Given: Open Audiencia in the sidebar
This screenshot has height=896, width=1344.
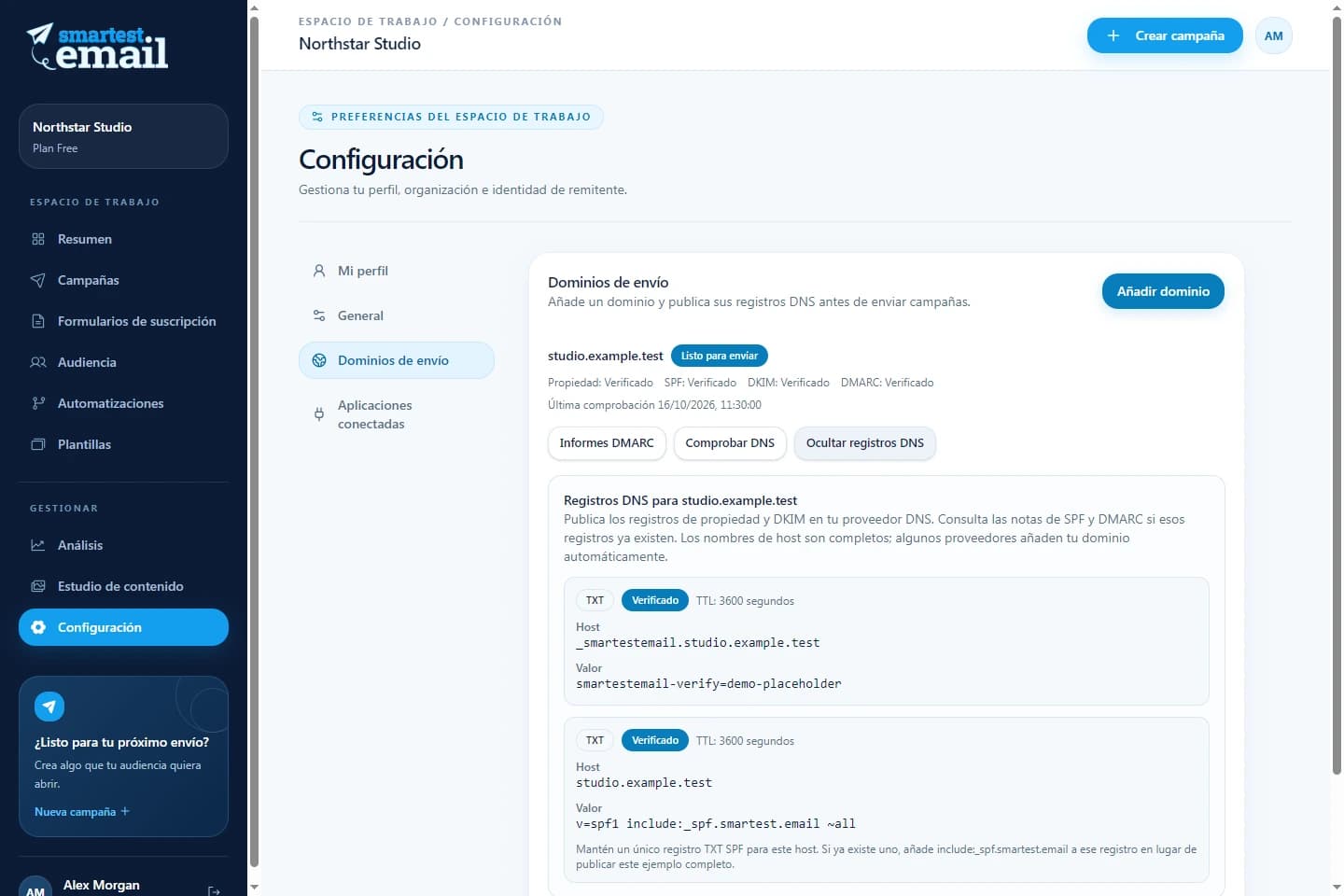Looking at the screenshot, I should (123, 362).
